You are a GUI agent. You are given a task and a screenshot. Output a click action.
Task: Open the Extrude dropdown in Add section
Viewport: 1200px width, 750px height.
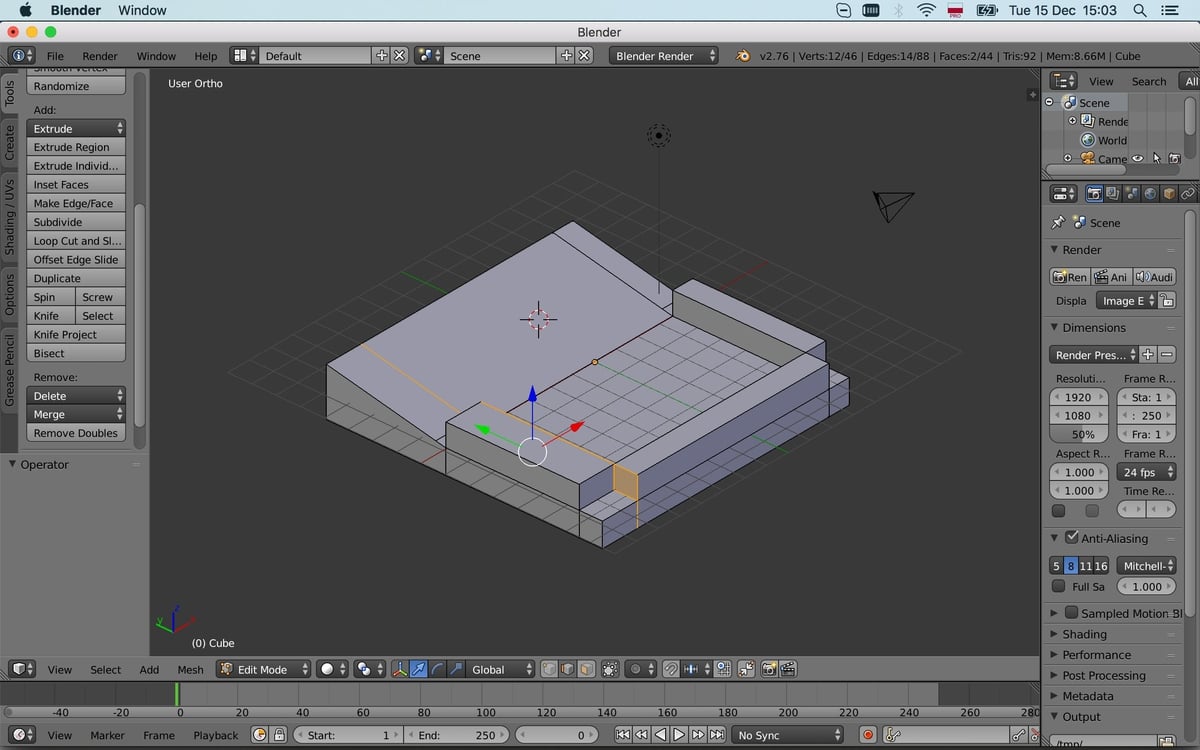pyautogui.click(x=76, y=128)
